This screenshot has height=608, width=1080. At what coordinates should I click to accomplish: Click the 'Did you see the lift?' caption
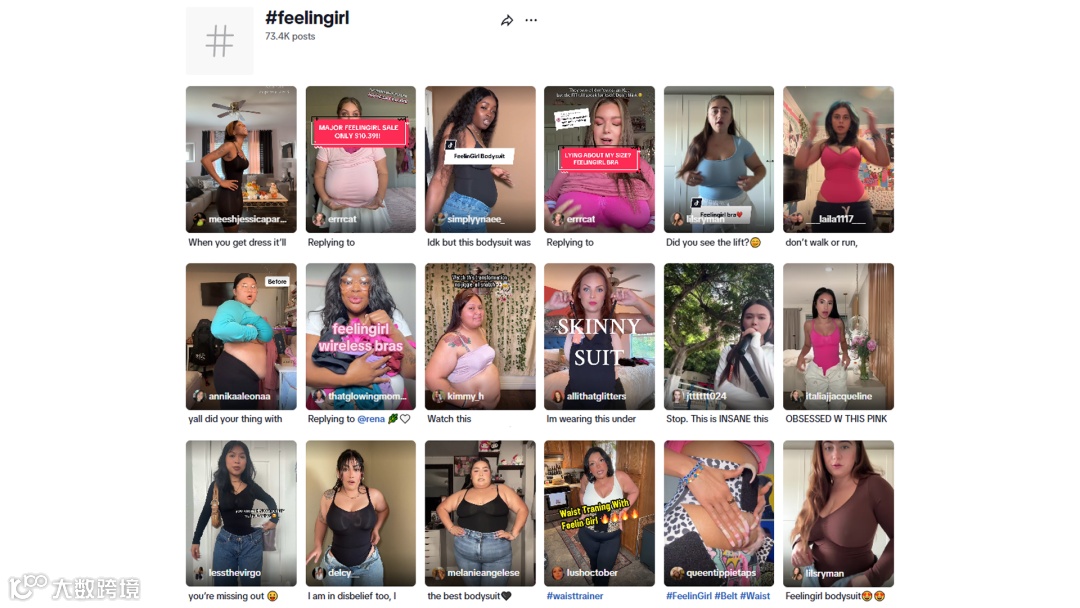pyautogui.click(x=713, y=242)
